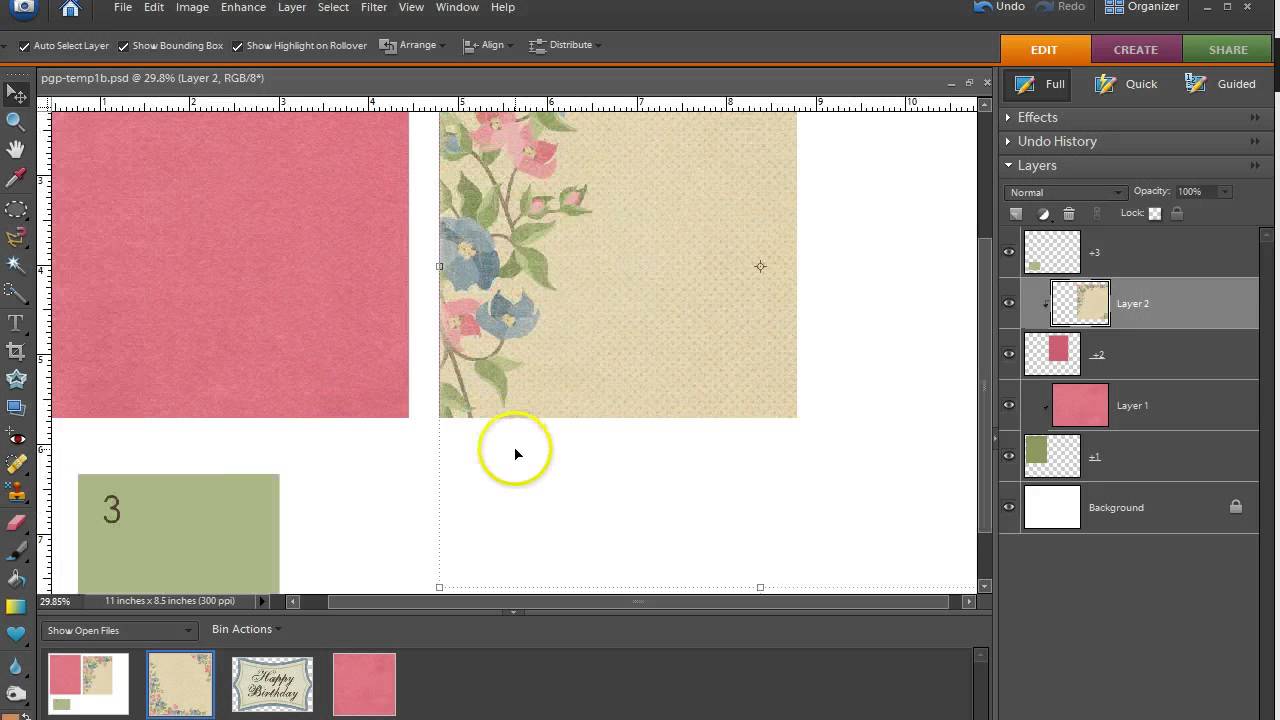Select the Type tool
1280x720 pixels.
(16, 323)
